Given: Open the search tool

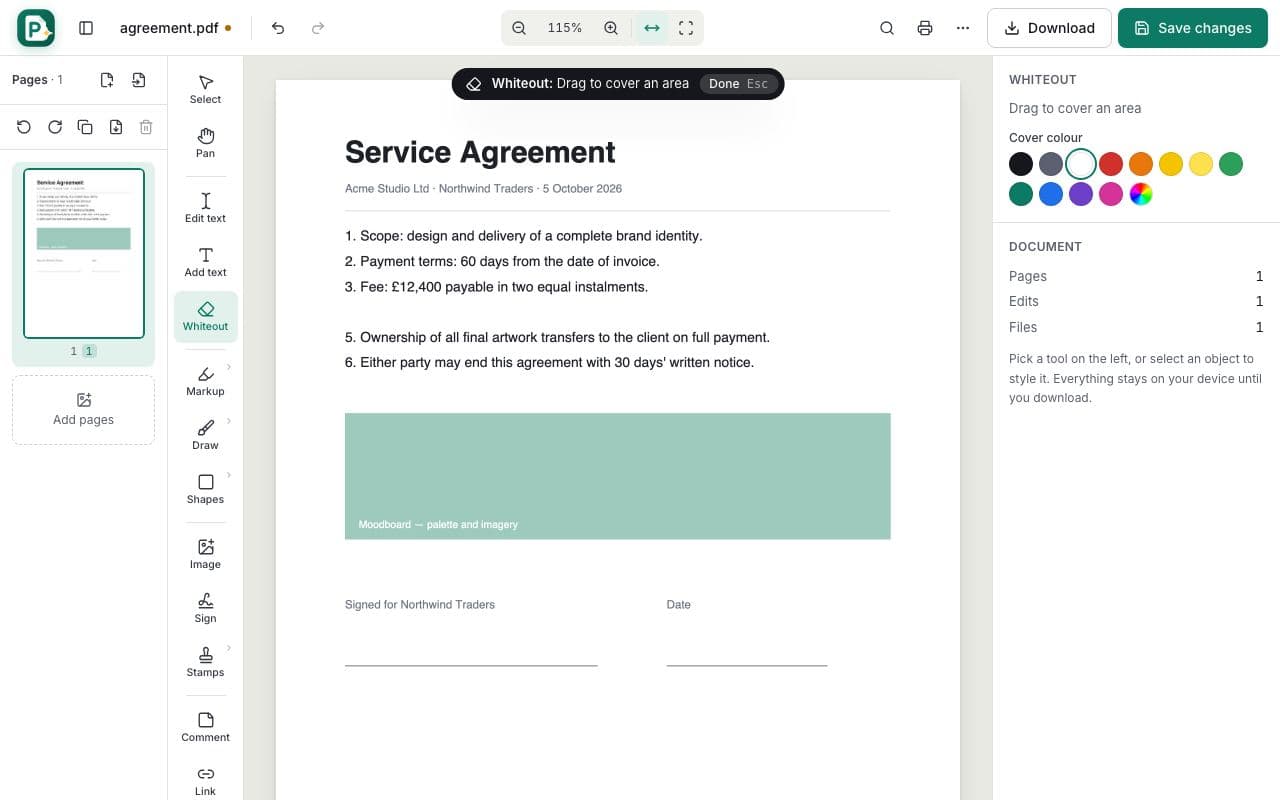Looking at the screenshot, I should 887,28.
